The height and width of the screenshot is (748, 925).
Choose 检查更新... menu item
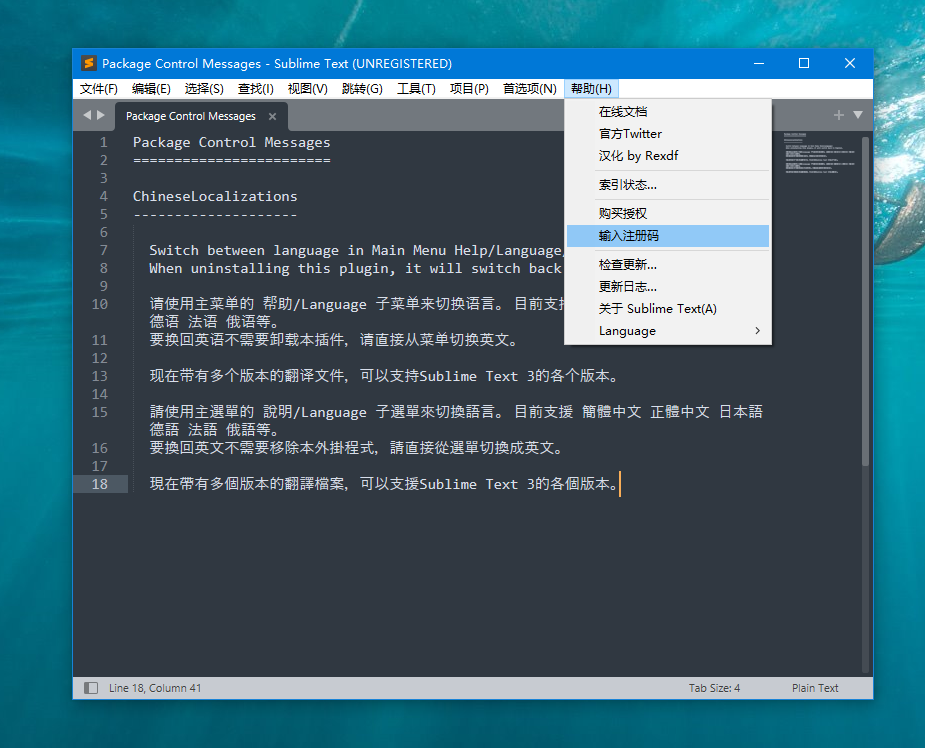coord(668,265)
